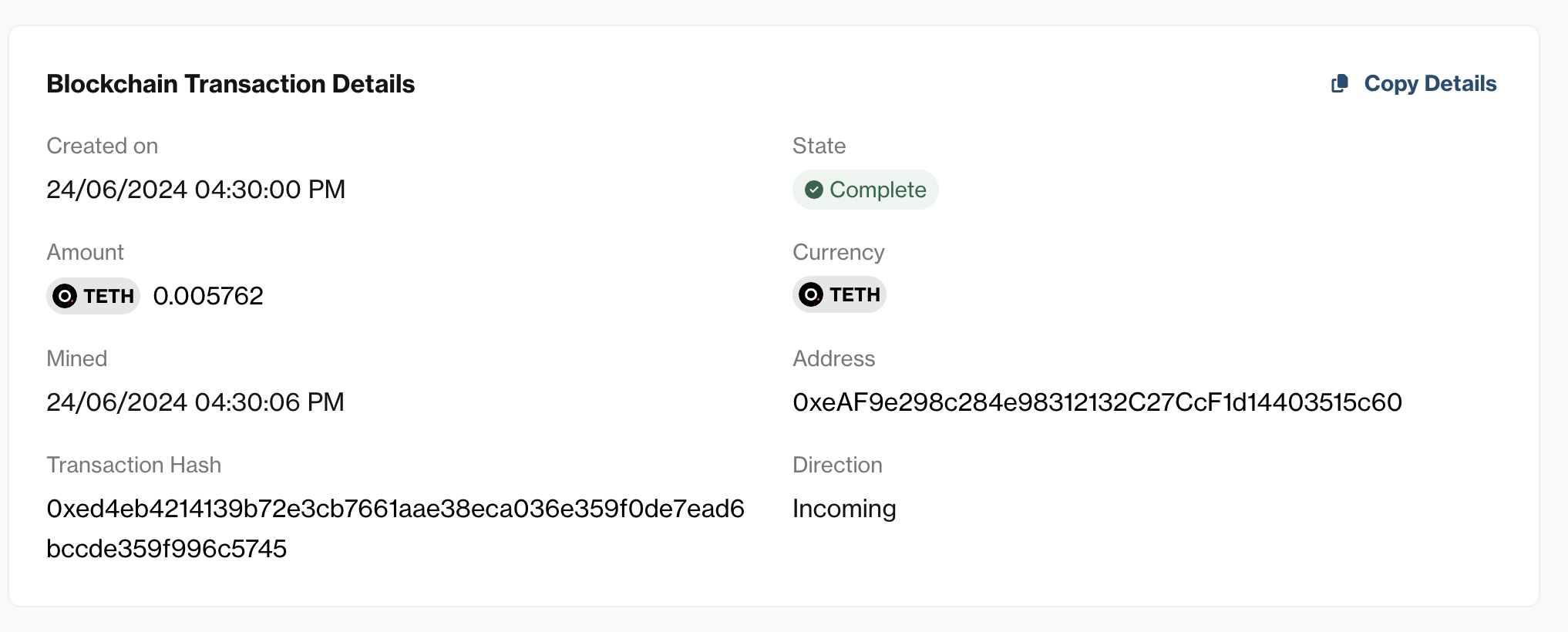Click the amount value 0.005762
The image size is (1568, 632).
[x=208, y=296]
